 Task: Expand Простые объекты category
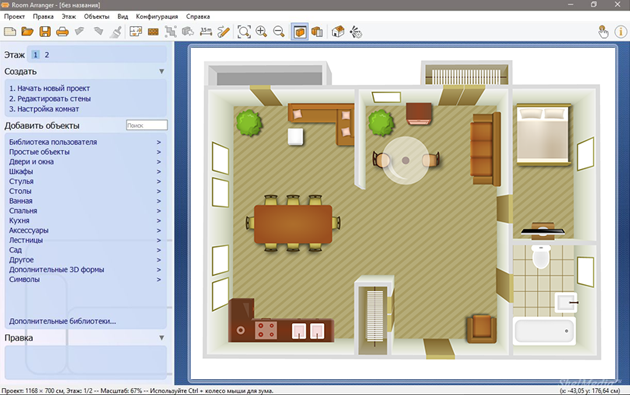coord(86,152)
